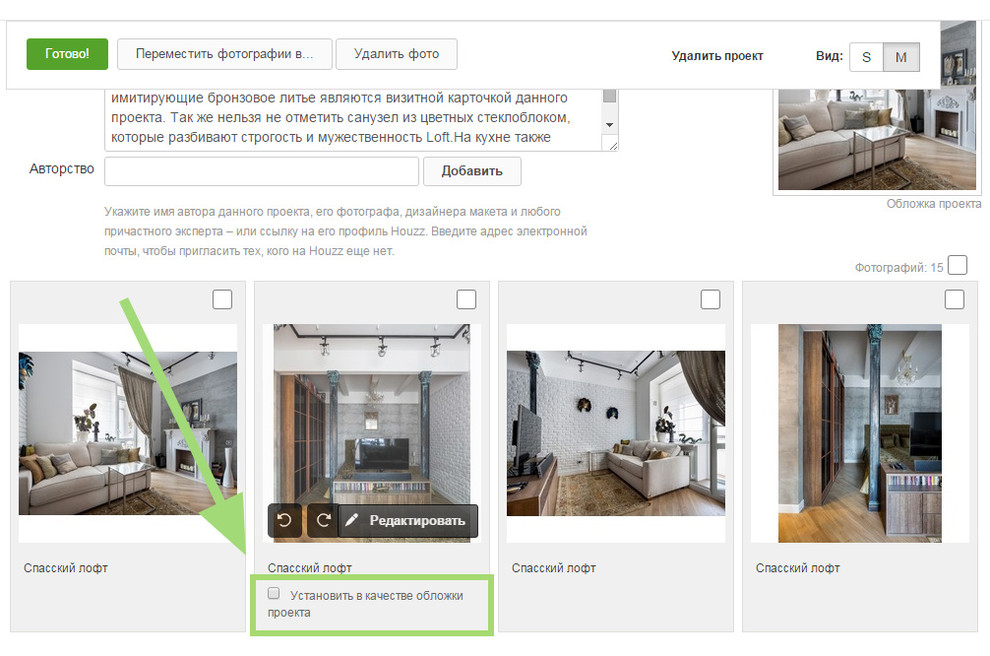The image size is (990, 656).
Task: Click the resize grip at the textarea corner
Action: tap(611, 146)
